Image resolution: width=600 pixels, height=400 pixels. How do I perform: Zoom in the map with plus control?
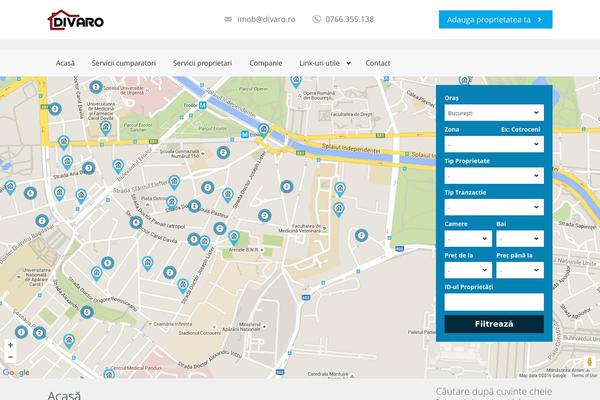[x=10, y=345]
